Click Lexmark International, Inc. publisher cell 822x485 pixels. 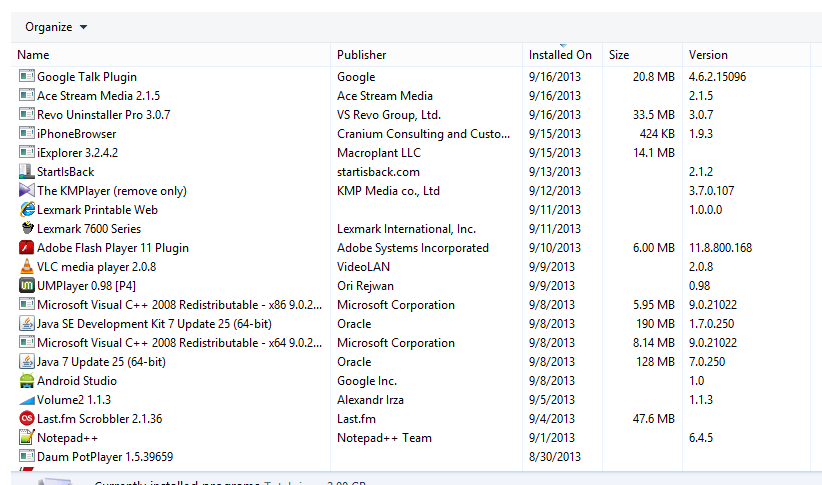coord(406,229)
